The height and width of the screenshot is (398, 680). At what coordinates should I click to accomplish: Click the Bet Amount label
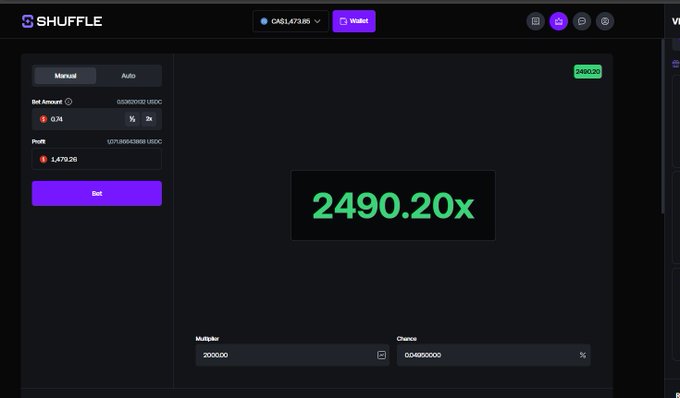click(x=47, y=102)
